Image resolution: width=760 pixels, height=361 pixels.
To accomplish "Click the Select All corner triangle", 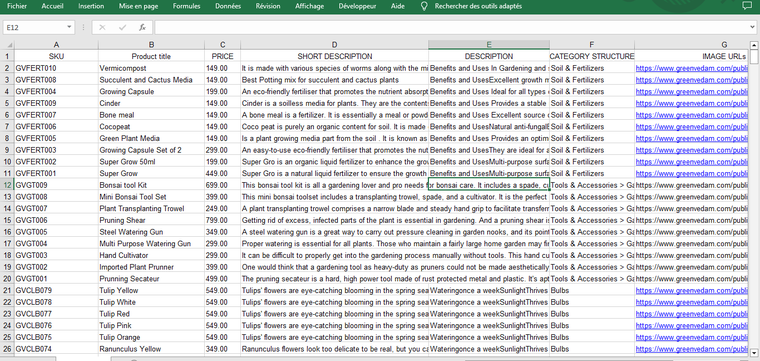I will pos(7,45).
